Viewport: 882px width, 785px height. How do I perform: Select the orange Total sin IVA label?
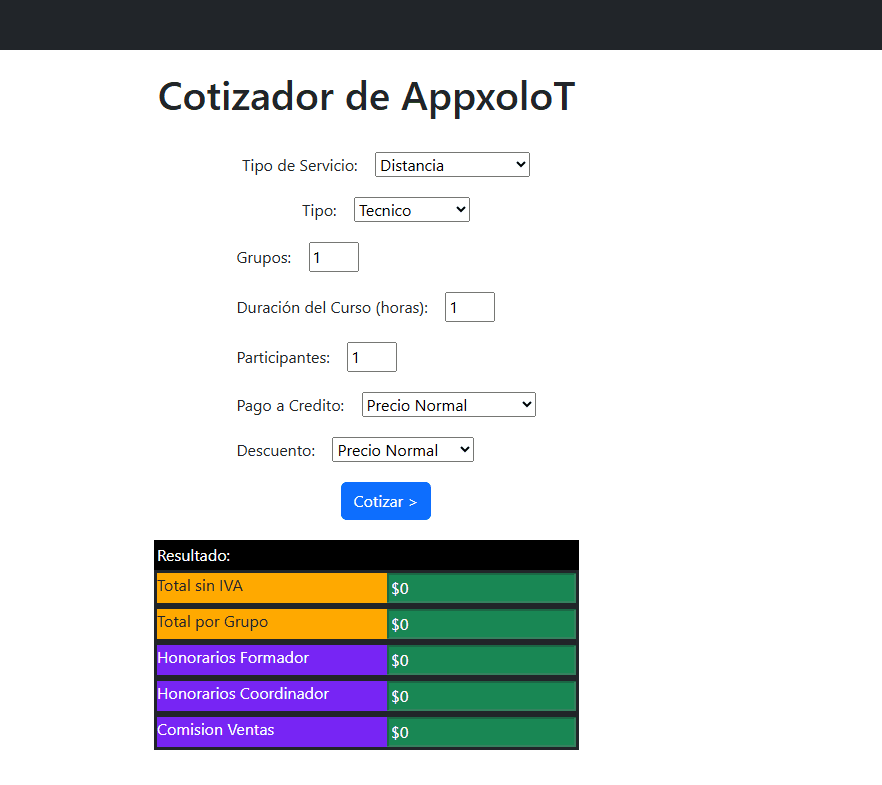tap(271, 588)
